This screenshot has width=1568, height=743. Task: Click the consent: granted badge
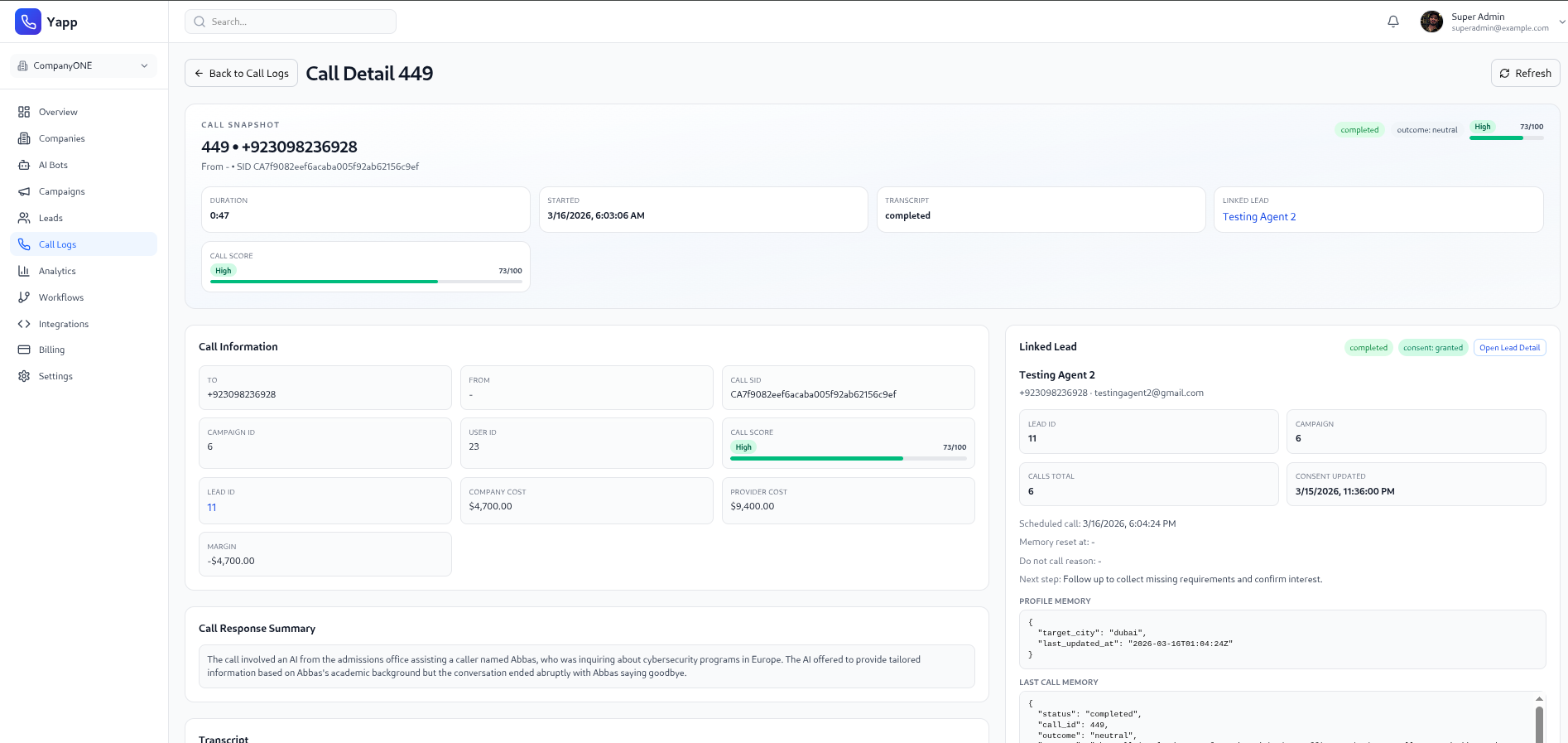[x=1433, y=348]
